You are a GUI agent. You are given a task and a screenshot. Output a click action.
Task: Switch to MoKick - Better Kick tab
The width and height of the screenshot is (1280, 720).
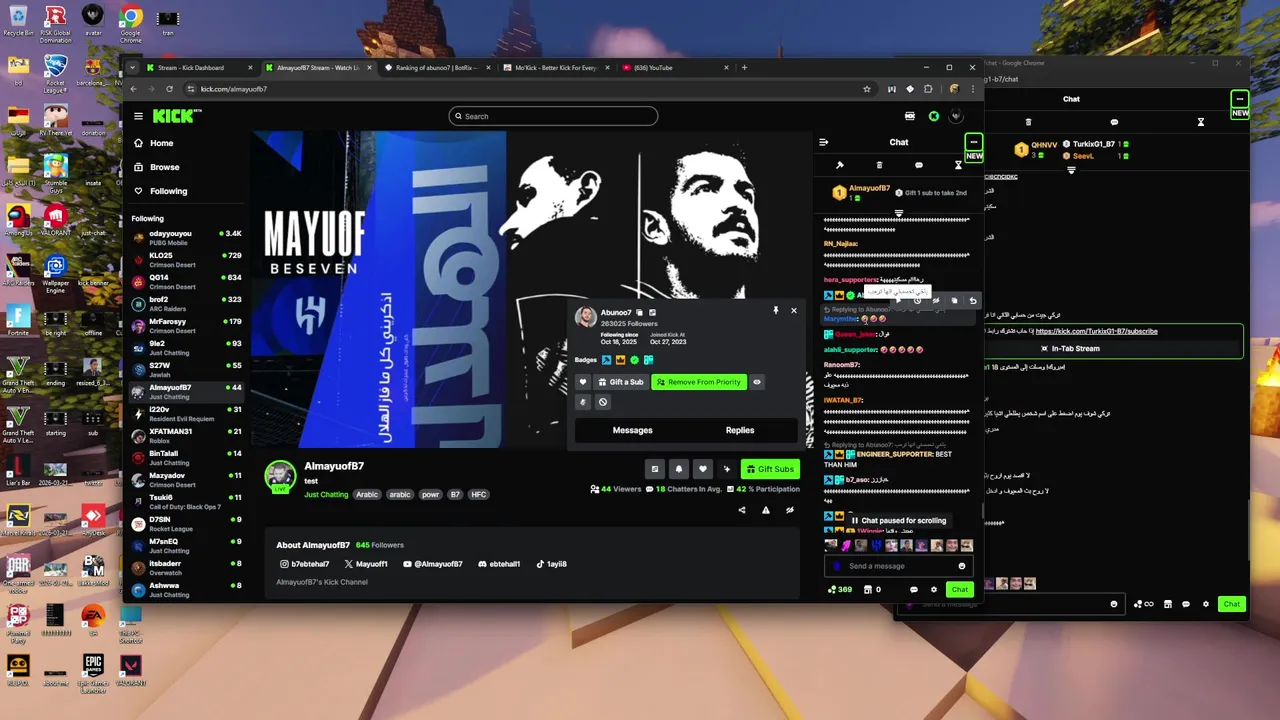556,68
